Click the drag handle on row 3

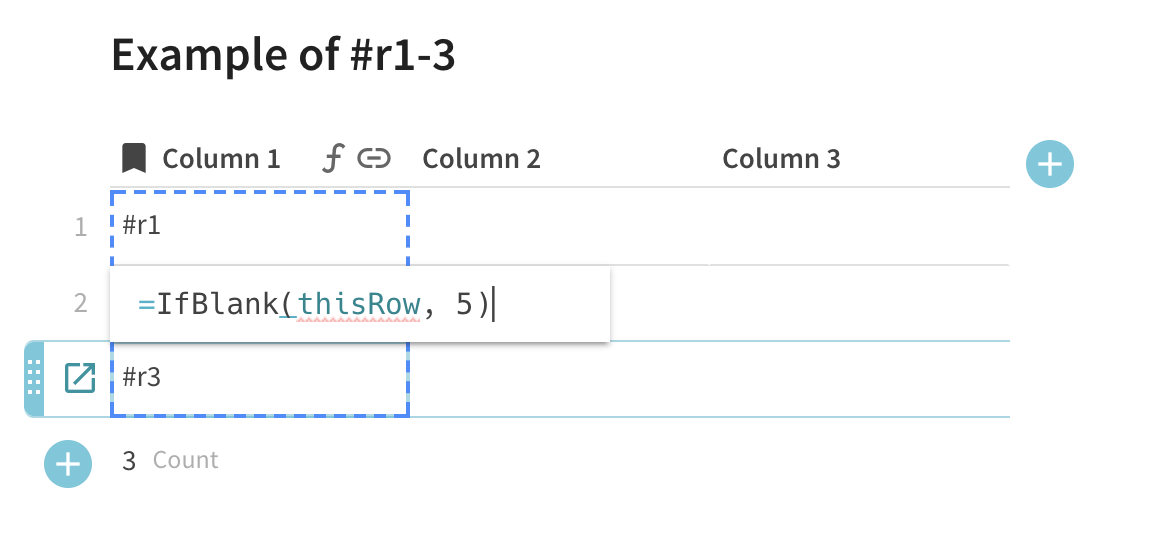[34, 379]
